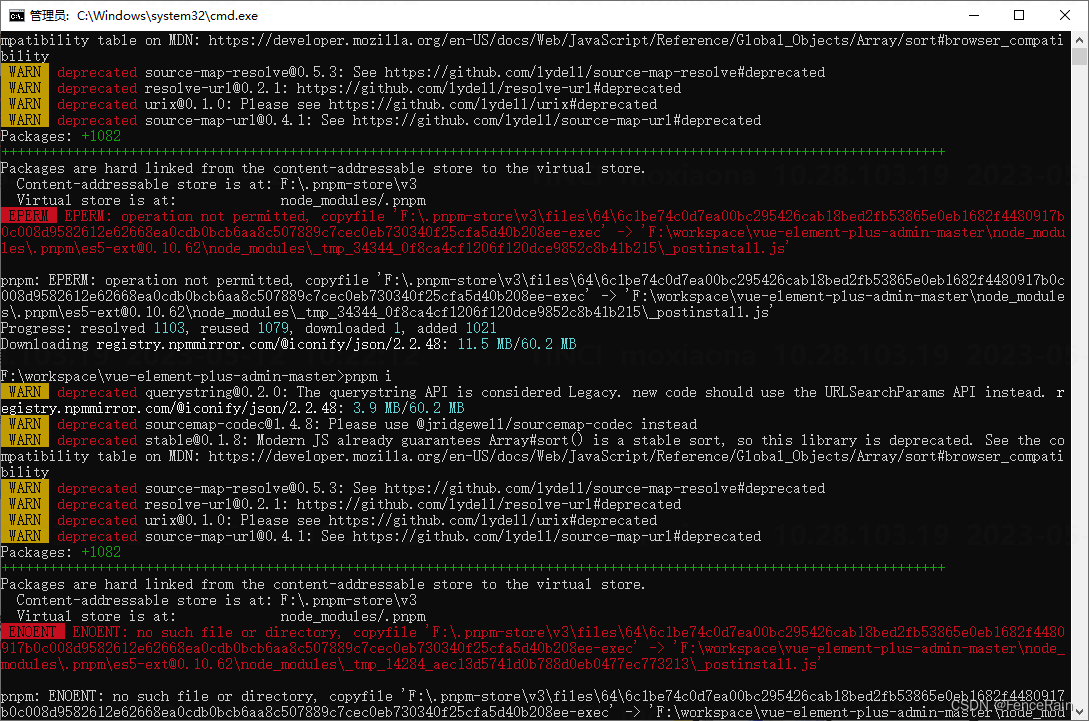Image resolution: width=1089 pixels, height=721 pixels.
Task: Click 'added 1021' in the Progress line
Action: point(457,328)
